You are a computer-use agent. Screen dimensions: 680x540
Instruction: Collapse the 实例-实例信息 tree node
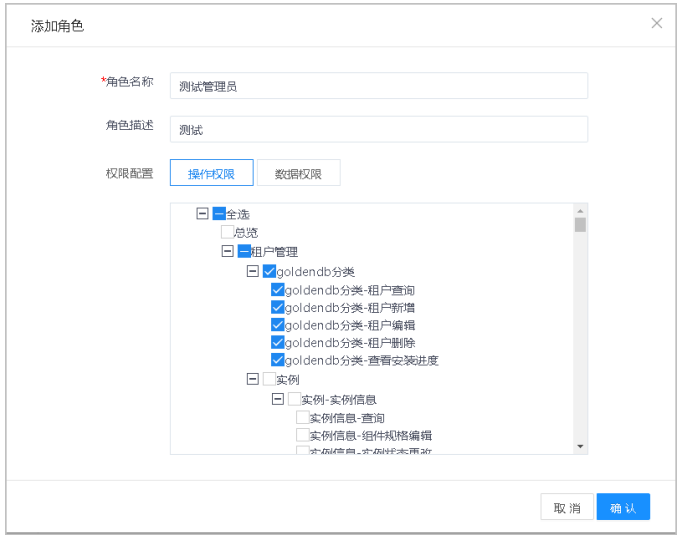pyautogui.click(x=278, y=399)
